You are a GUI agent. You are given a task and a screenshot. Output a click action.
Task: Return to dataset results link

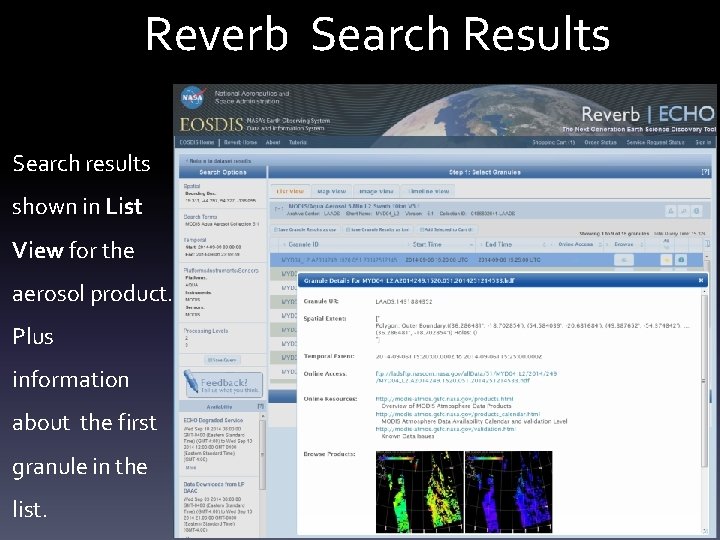218,161
